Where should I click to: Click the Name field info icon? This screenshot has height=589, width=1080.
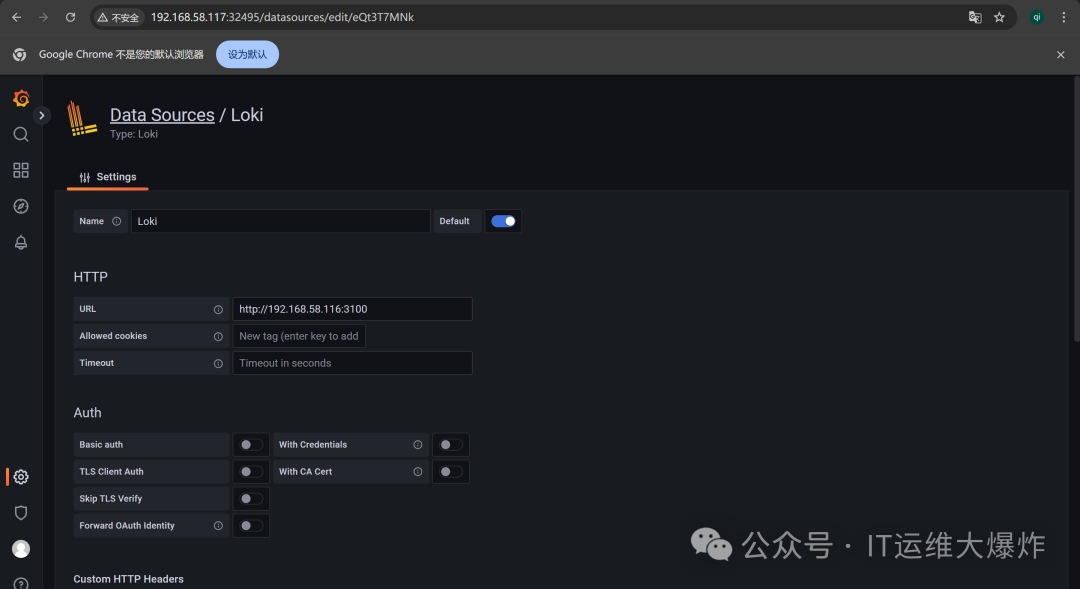click(x=116, y=221)
